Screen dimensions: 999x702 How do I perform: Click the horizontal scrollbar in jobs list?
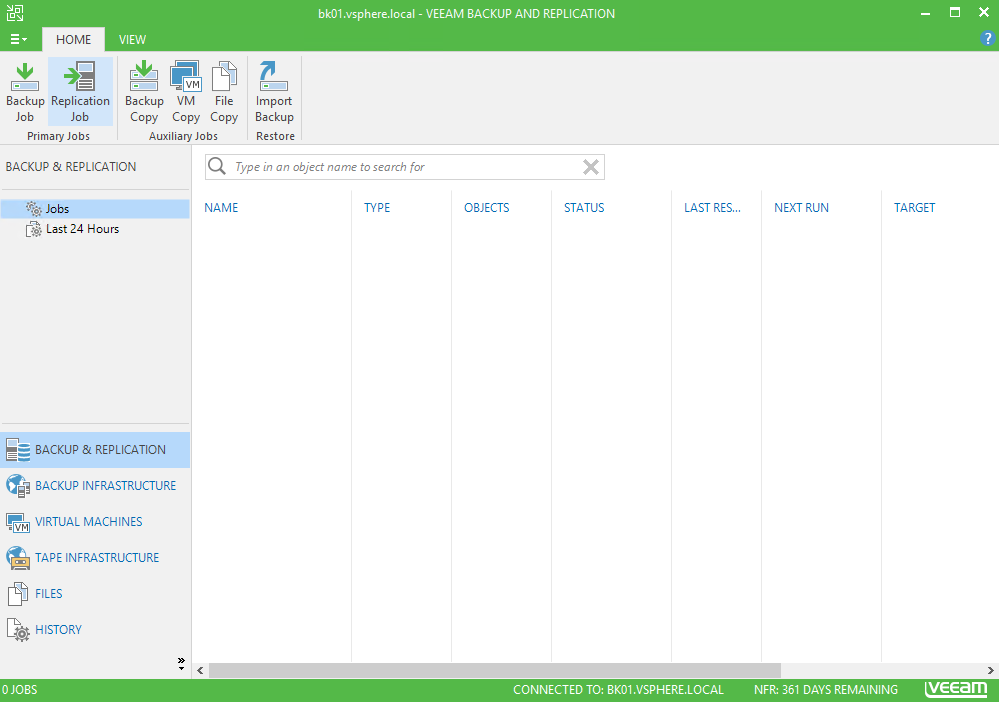[495, 670]
